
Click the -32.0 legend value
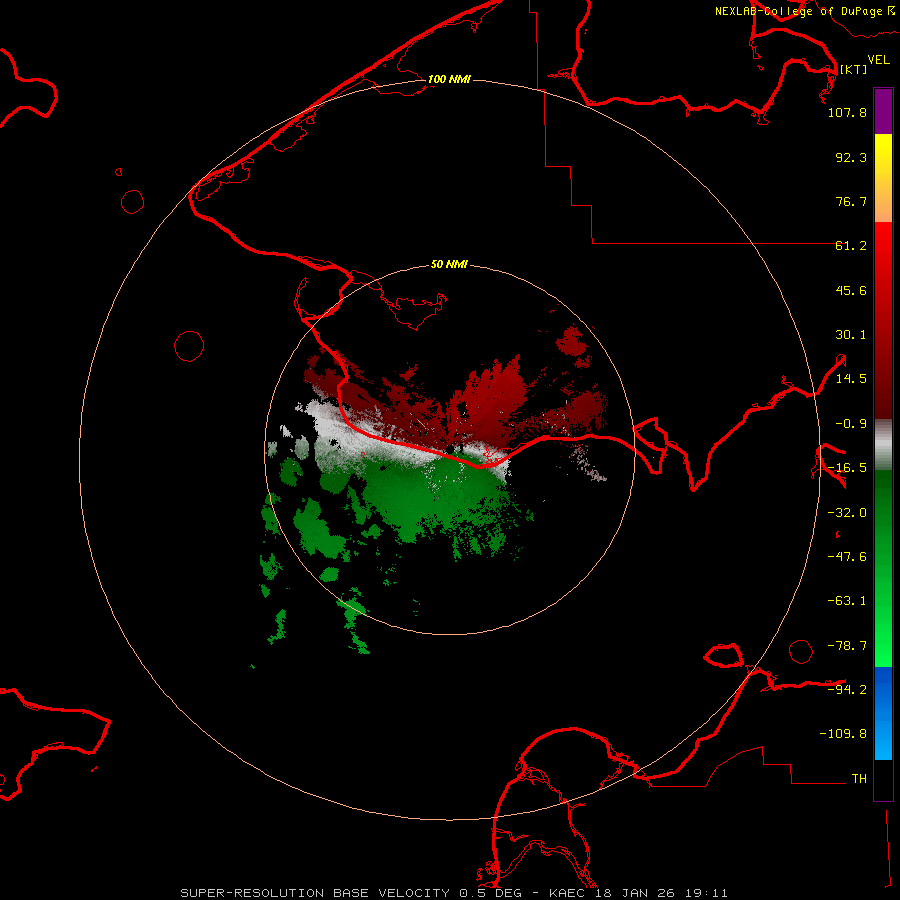pos(847,513)
